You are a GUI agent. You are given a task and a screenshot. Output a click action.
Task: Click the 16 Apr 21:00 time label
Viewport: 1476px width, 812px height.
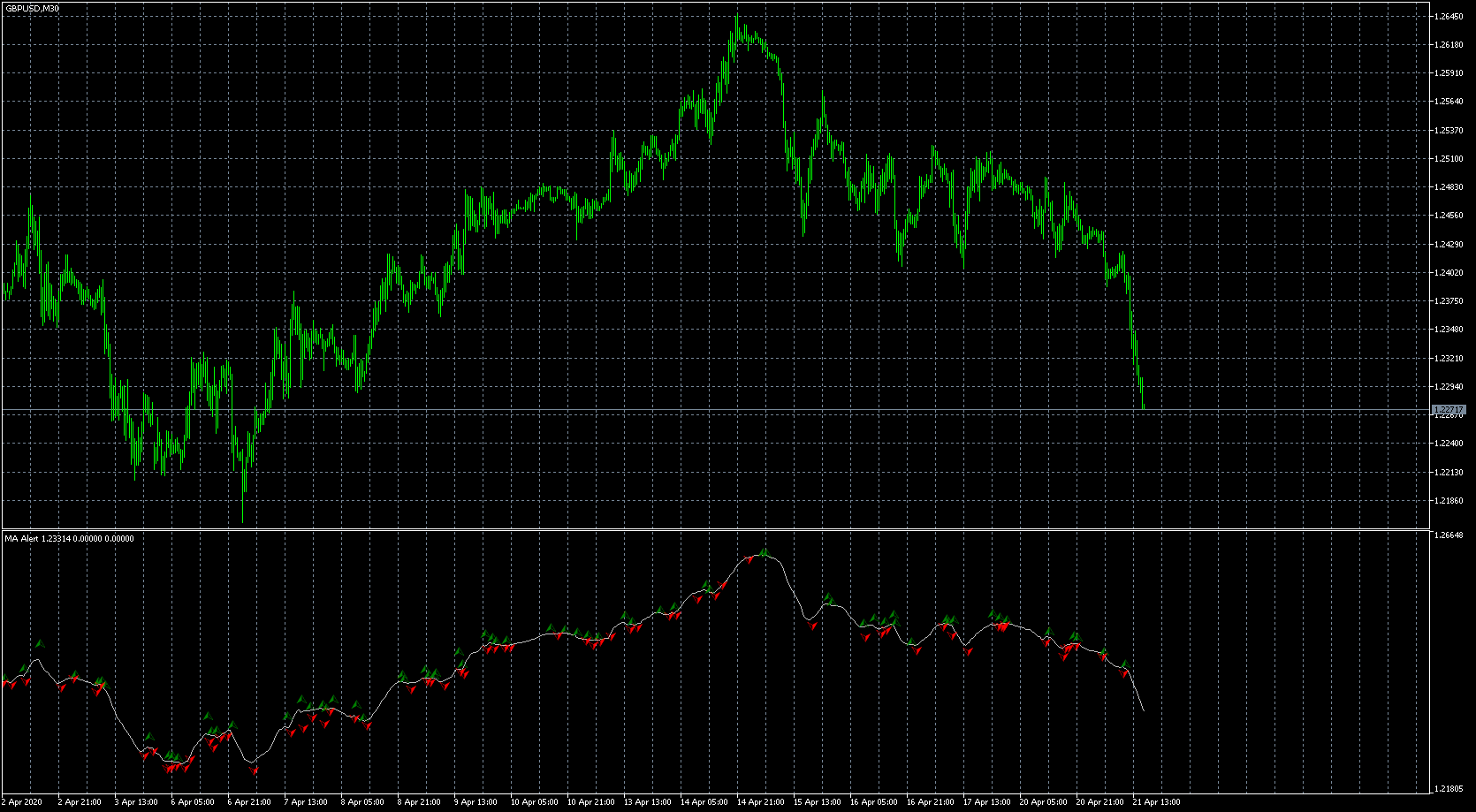(930, 802)
